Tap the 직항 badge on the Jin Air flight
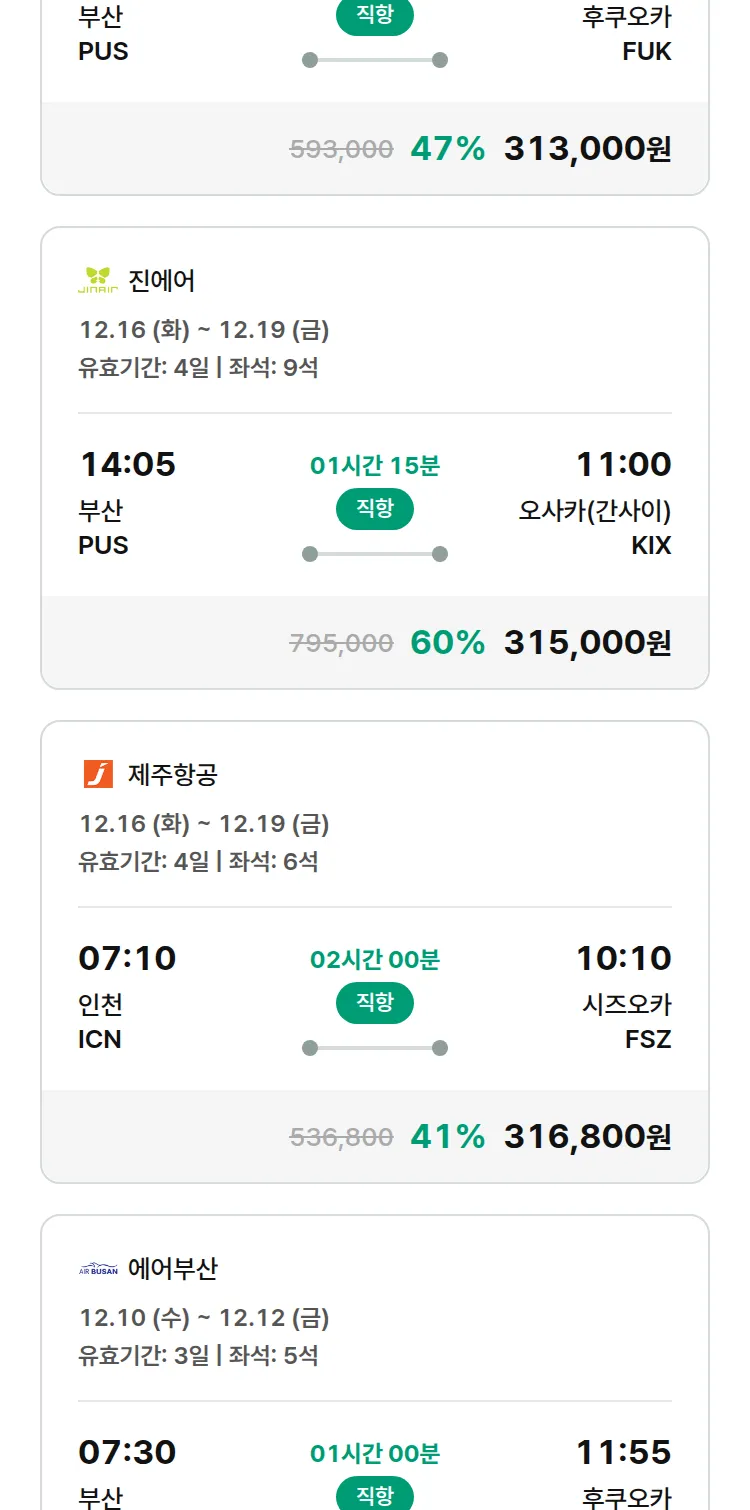Screen dimensions: 750x1510 (375, 509)
